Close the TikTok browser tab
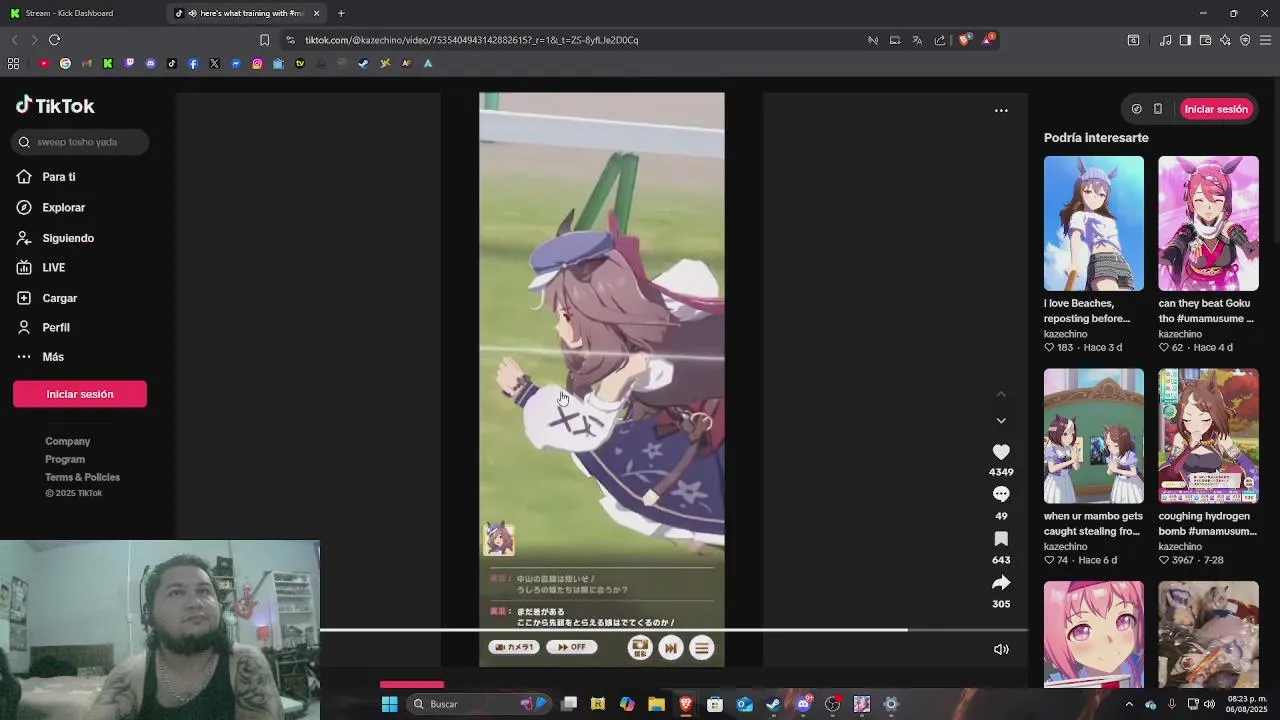The width and height of the screenshot is (1280, 720). pyautogui.click(x=317, y=13)
